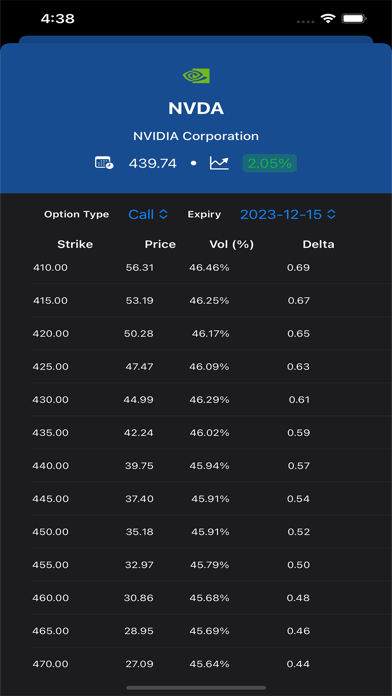Tap the 45.68% volatility value
This screenshot has height=696, width=392.
pos(210,598)
